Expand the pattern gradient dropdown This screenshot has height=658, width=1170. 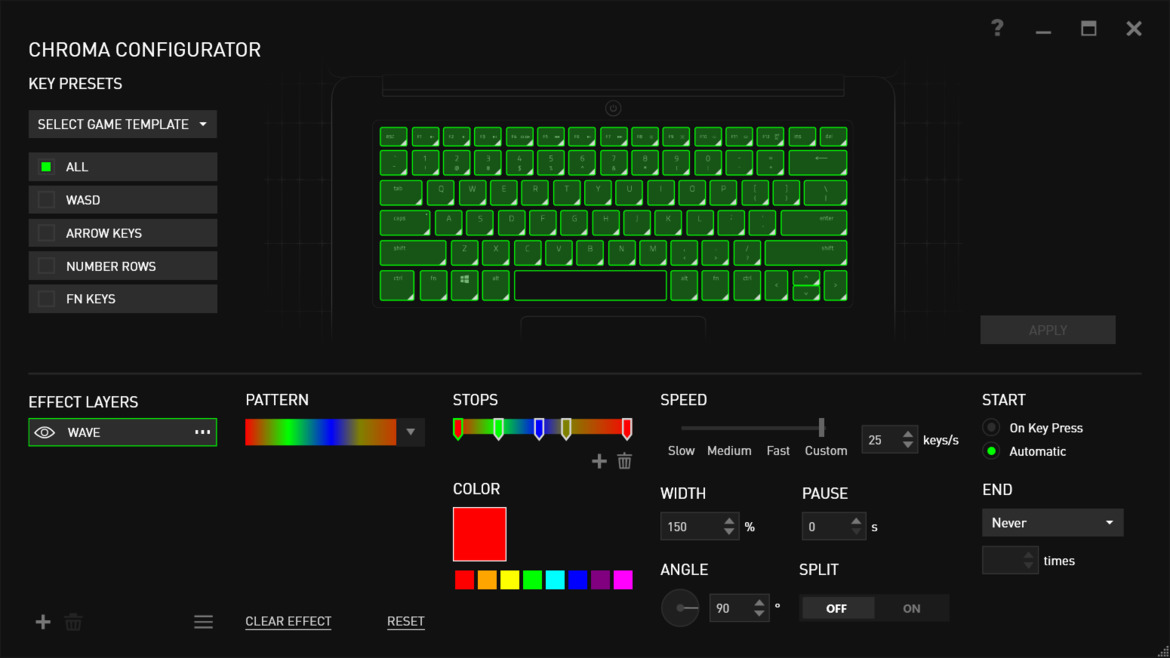(410, 432)
